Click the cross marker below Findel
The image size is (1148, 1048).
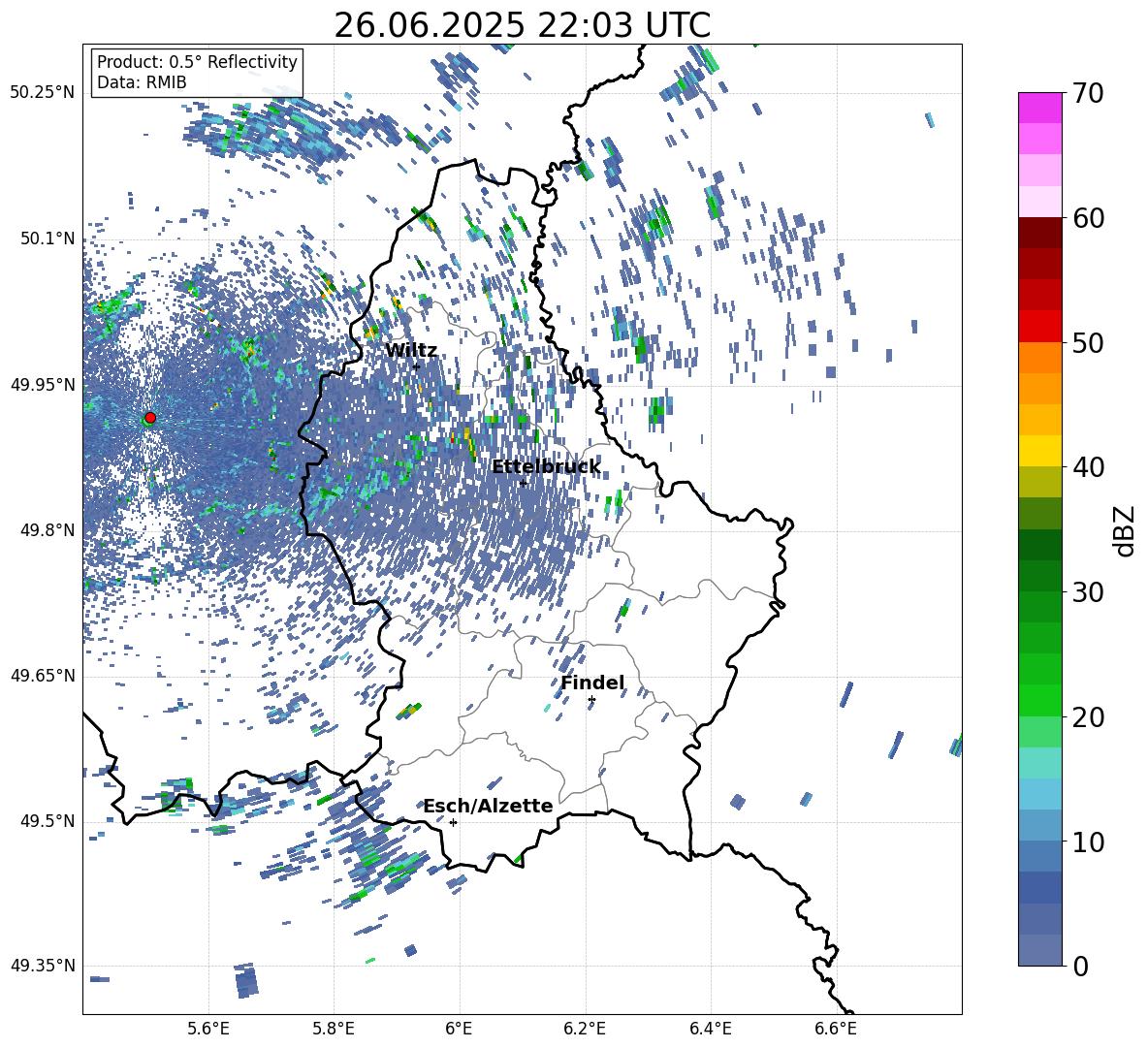pyautogui.click(x=591, y=700)
